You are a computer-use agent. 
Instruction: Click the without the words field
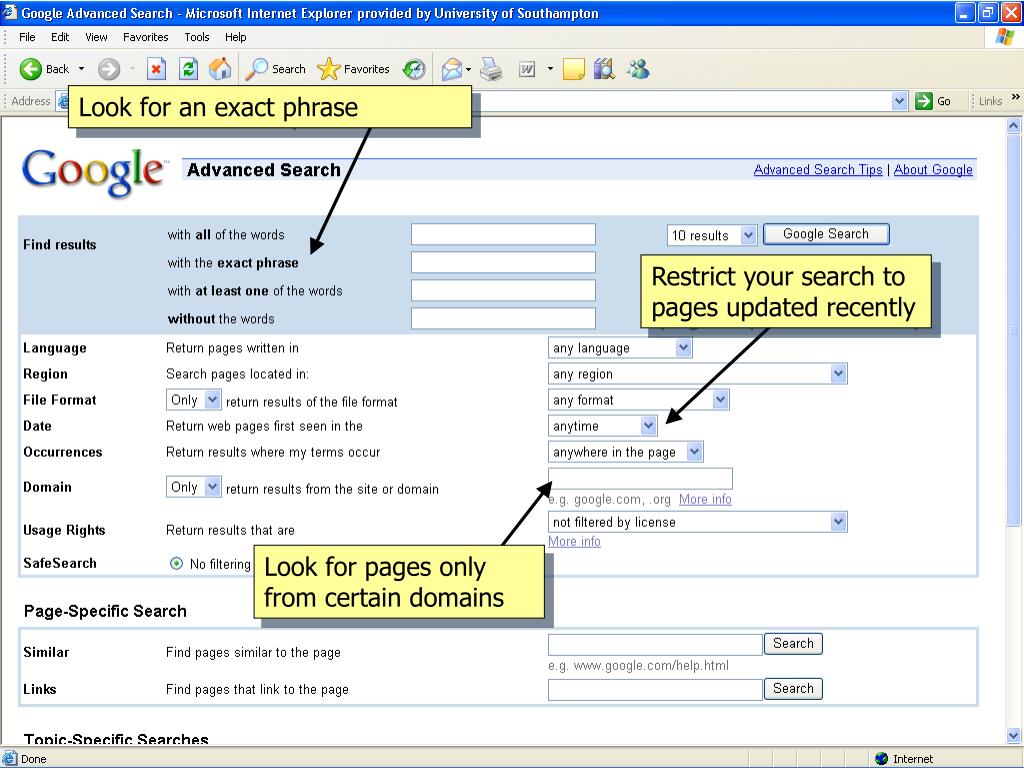[504, 319]
